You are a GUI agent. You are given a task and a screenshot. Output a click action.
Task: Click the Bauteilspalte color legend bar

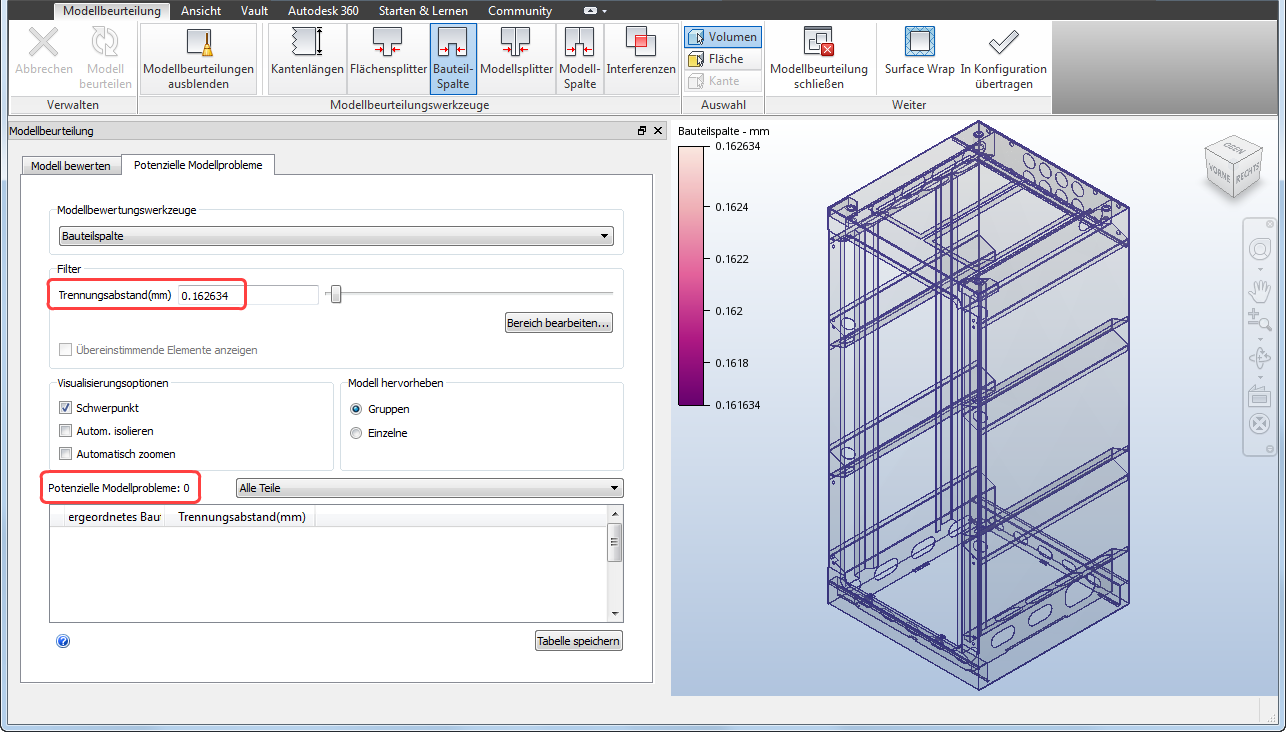click(690, 275)
